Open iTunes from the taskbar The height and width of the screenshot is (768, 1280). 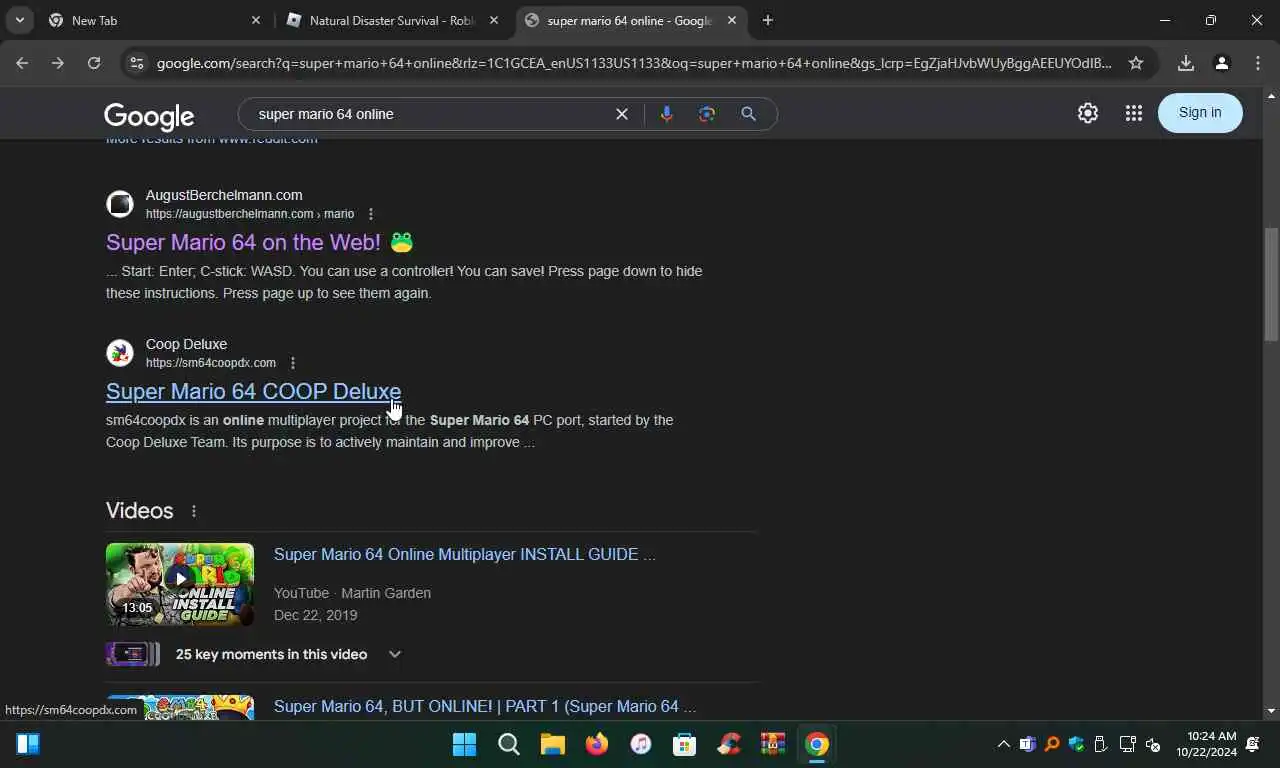(x=641, y=744)
